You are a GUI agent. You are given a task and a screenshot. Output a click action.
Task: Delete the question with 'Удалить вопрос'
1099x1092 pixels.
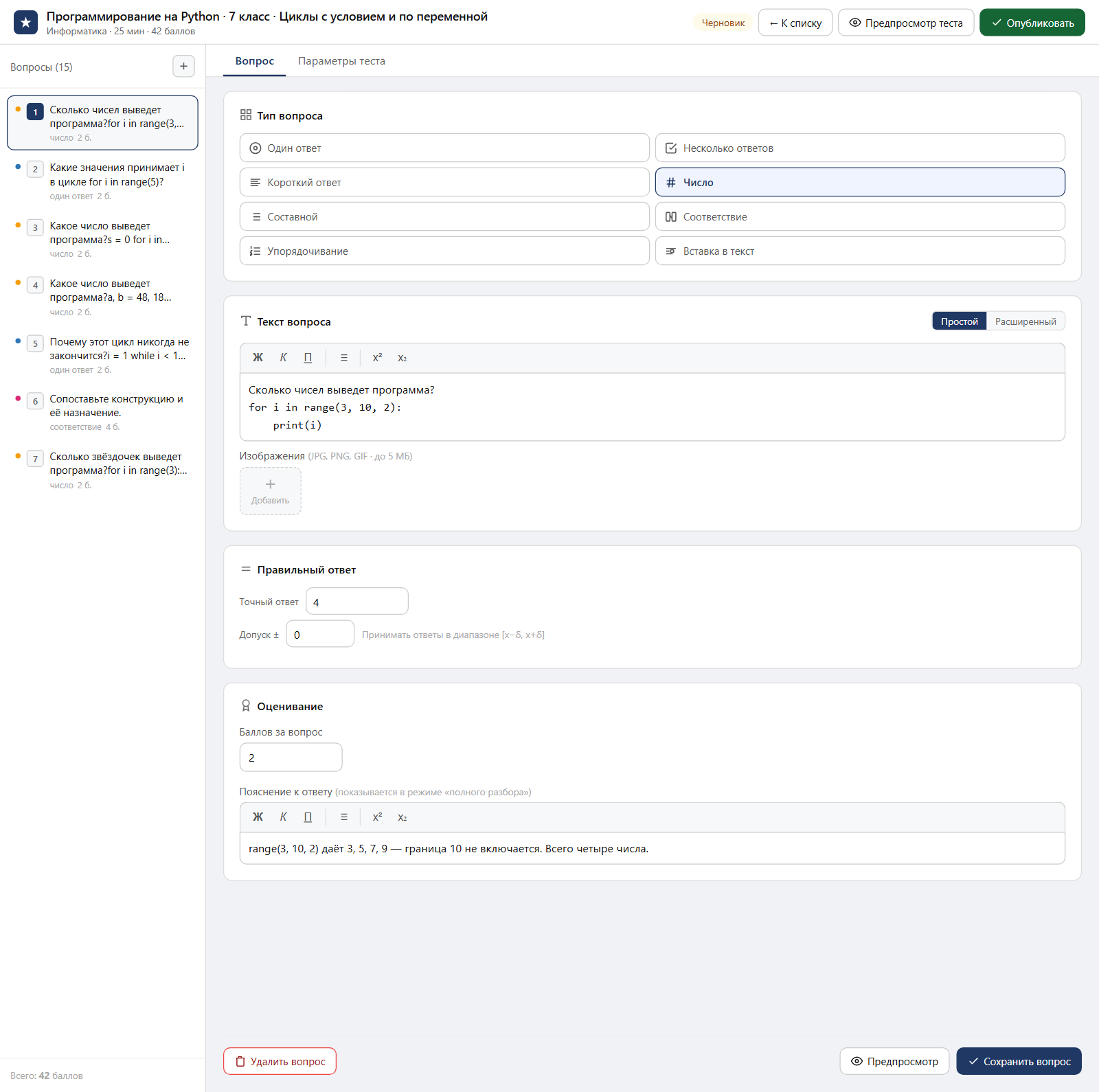(280, 1061)
